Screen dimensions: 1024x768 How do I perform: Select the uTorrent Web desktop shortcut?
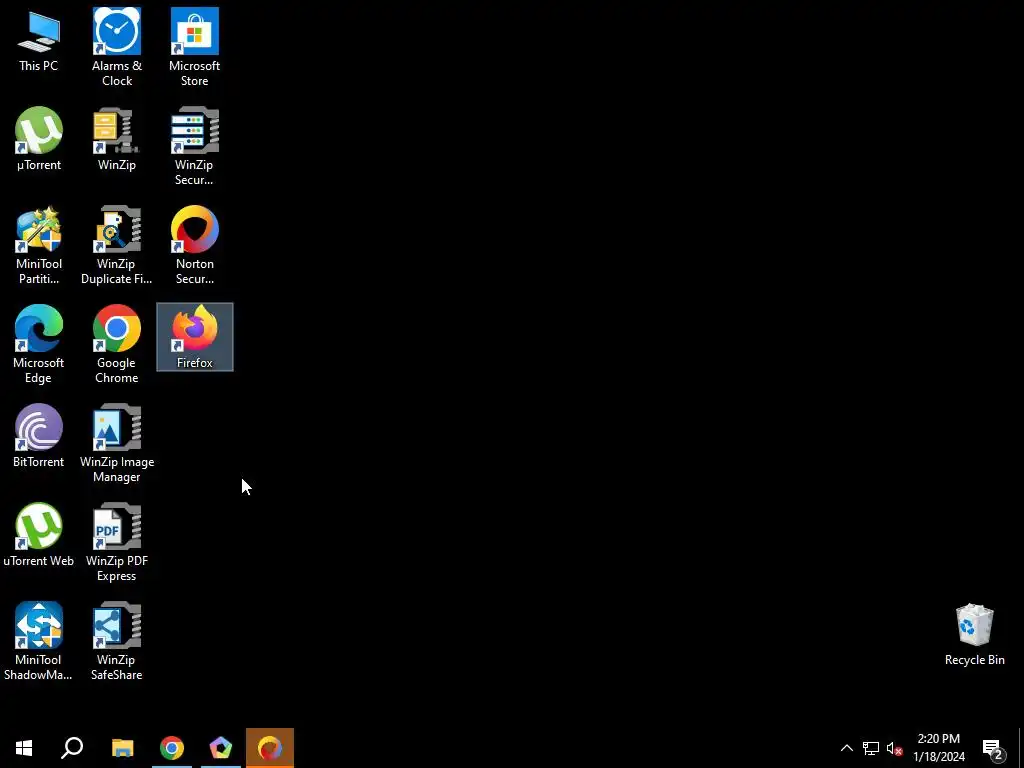pyautogui.click(x=39, y=535)
